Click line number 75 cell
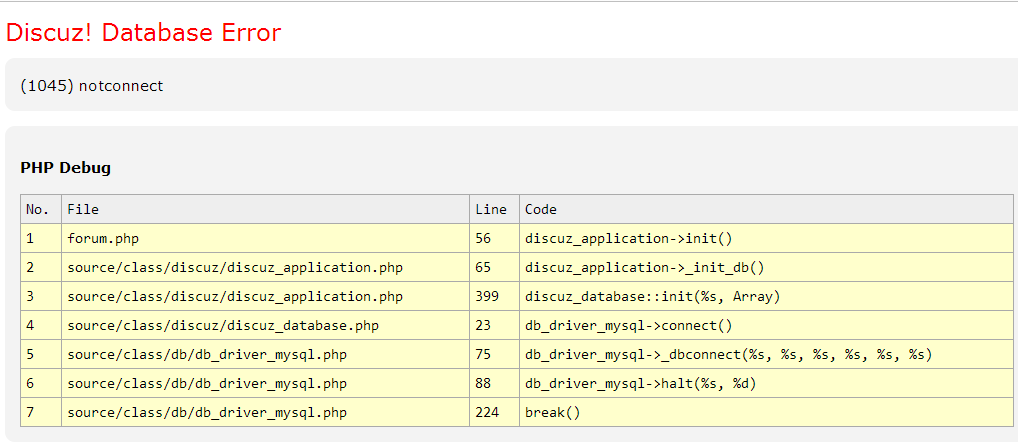Viewport: 1018px width, 443px height. pos(484,355)
